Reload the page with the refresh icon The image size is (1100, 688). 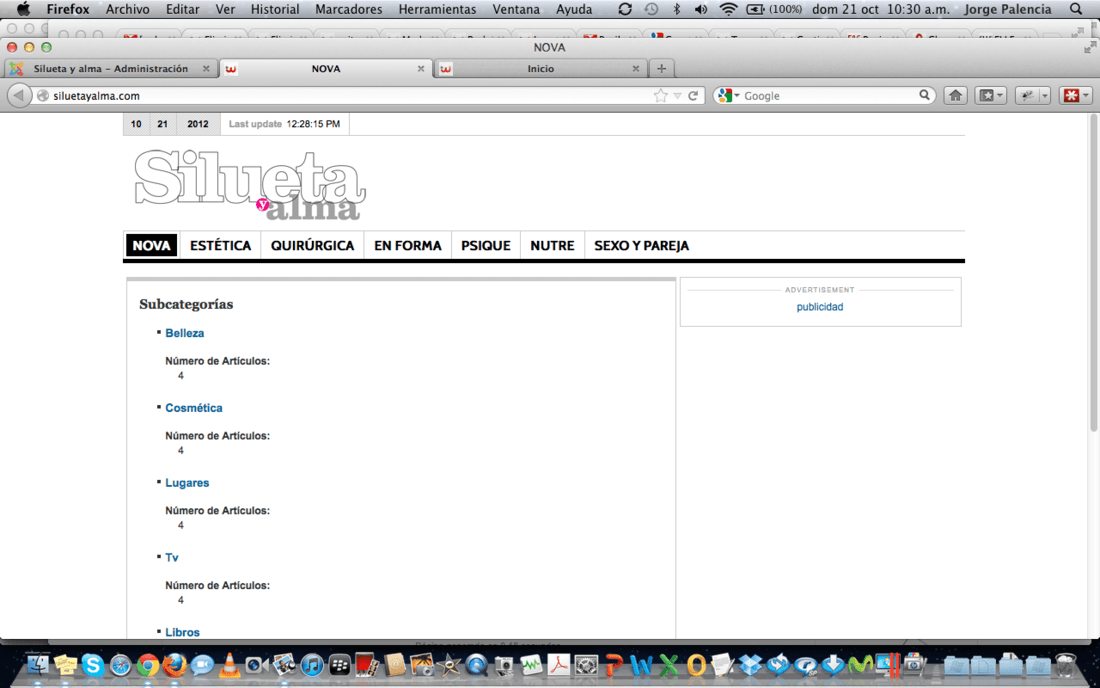click(x=693, y=95)
